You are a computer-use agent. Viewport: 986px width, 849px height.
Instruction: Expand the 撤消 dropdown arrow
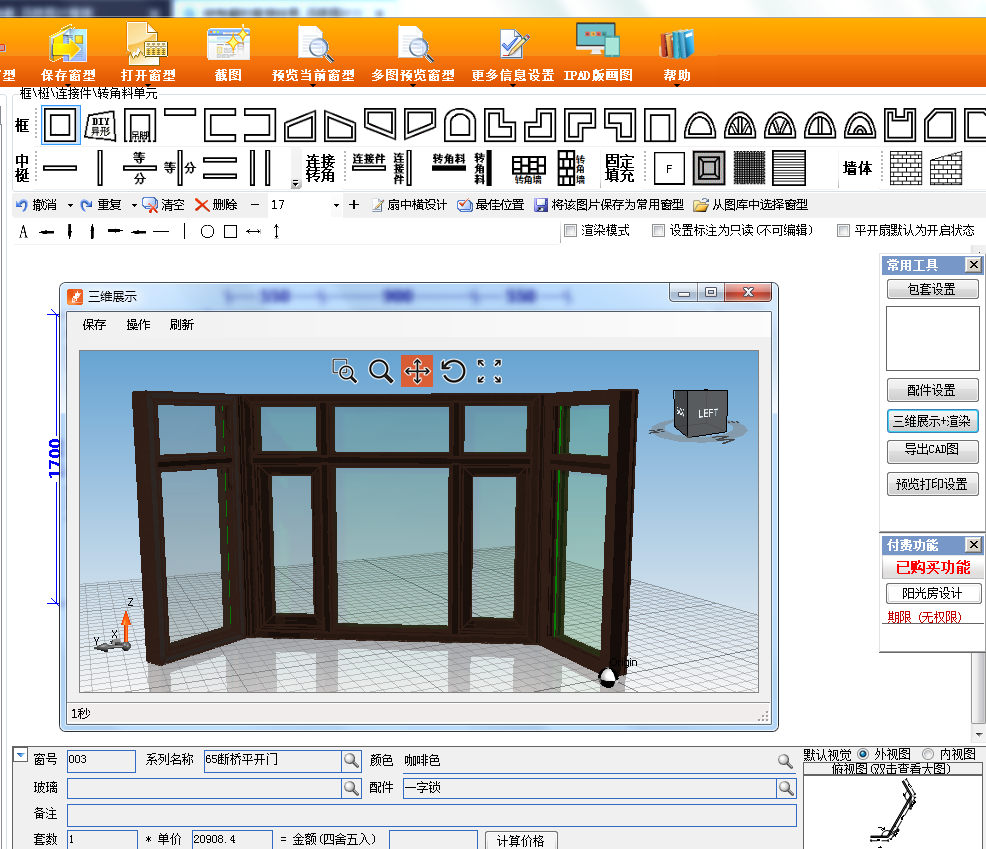pos(70,205)
